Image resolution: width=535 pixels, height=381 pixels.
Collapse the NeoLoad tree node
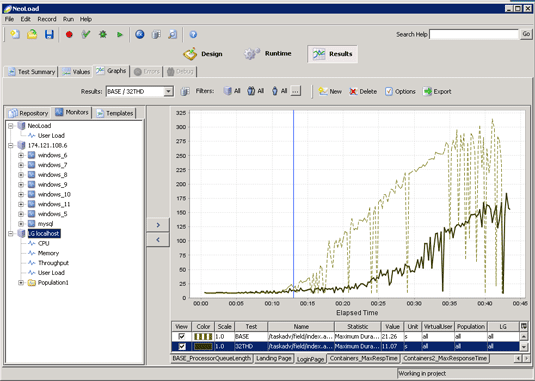11,126
